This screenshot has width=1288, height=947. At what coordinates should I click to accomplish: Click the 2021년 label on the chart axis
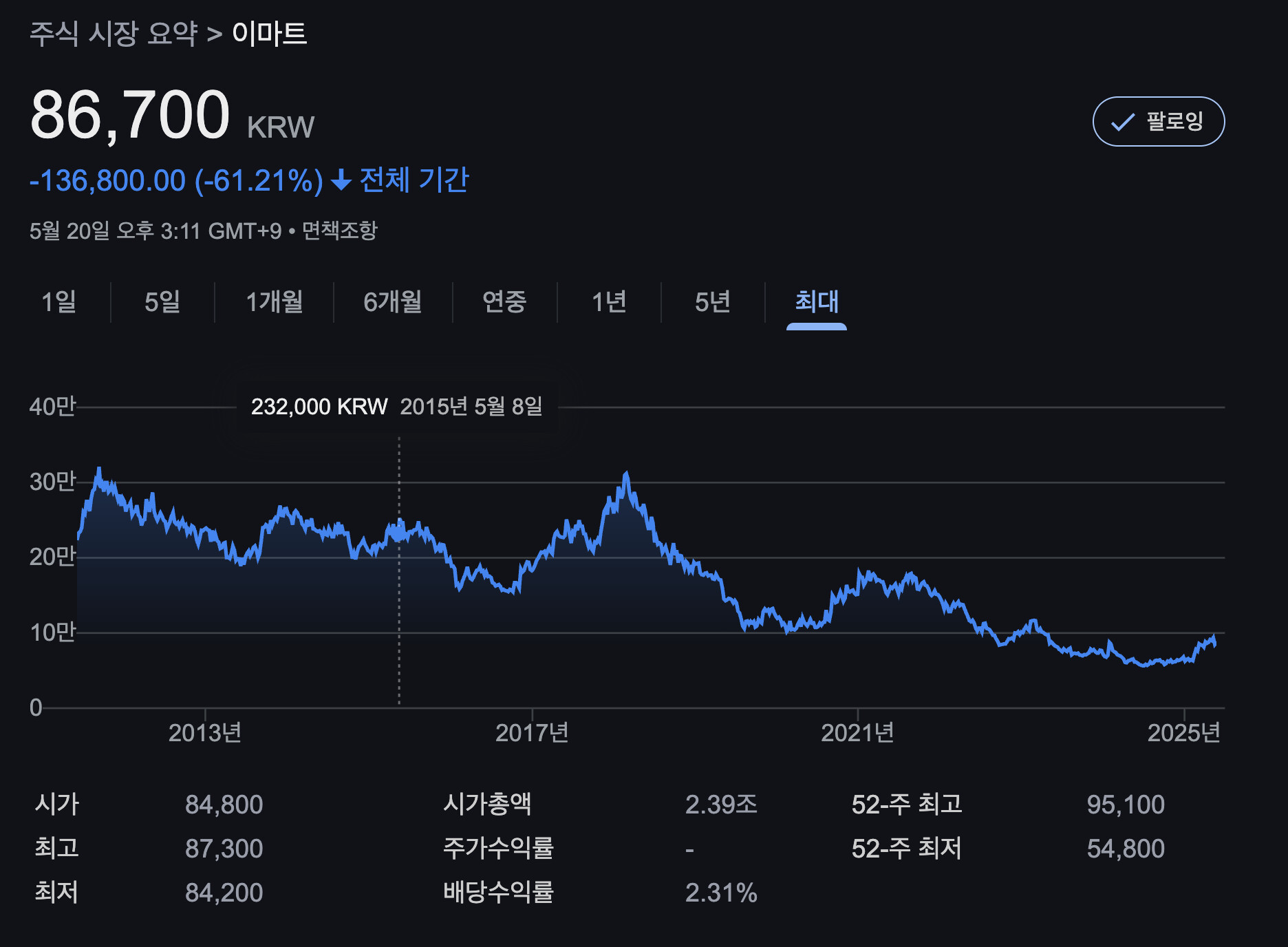(857, 733)
